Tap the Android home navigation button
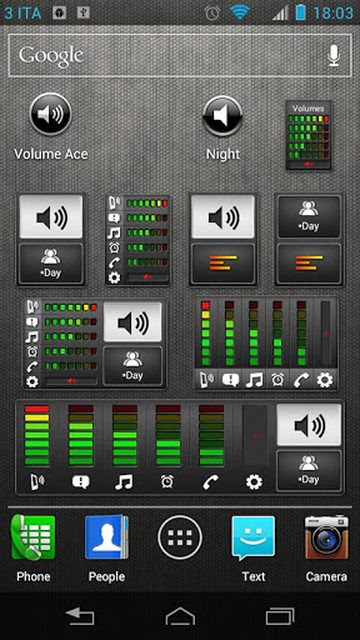Screen dimensions: 360x640 (180, 616)
